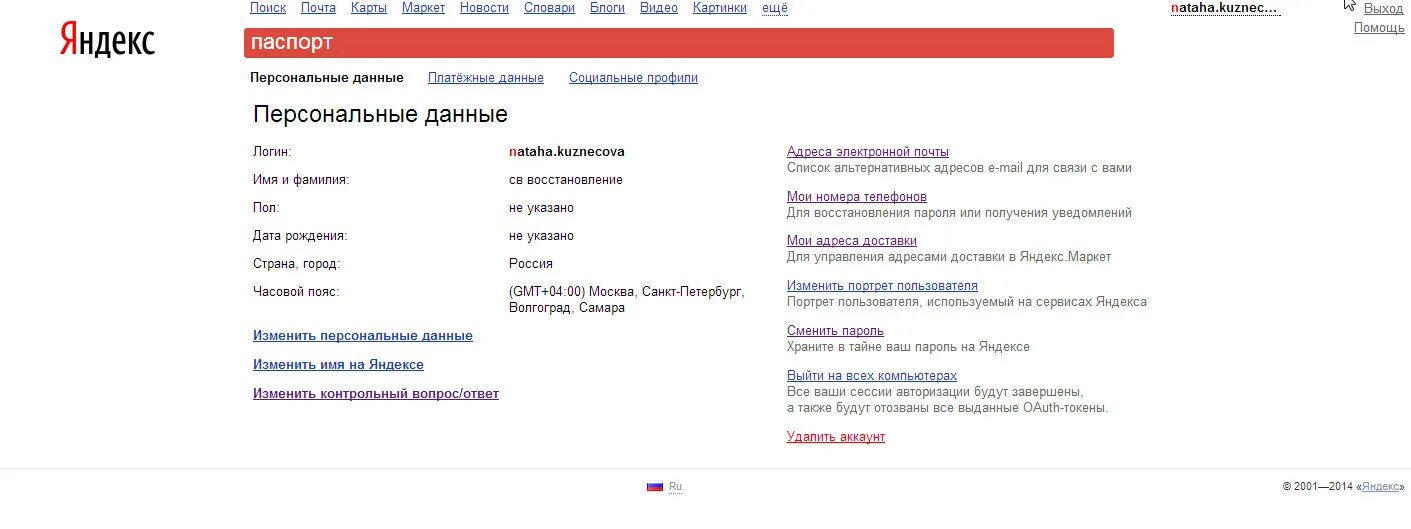Open the Почта service link

pos(318,8)
